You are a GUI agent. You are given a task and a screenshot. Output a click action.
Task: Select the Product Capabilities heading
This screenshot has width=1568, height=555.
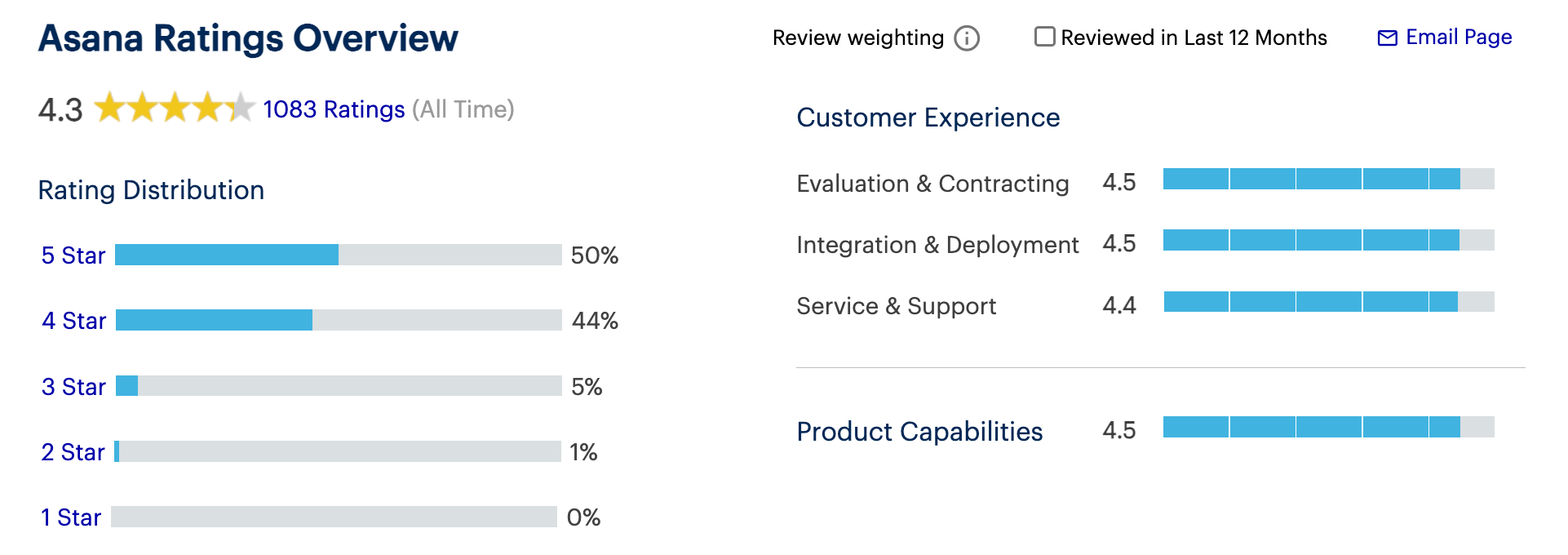click(919, 432)
